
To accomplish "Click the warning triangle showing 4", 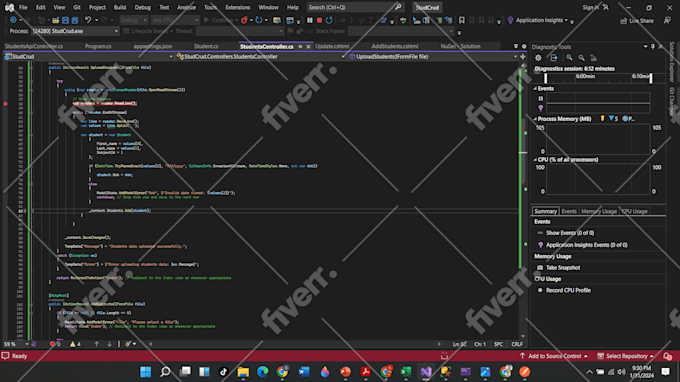I will pos(72,344).
